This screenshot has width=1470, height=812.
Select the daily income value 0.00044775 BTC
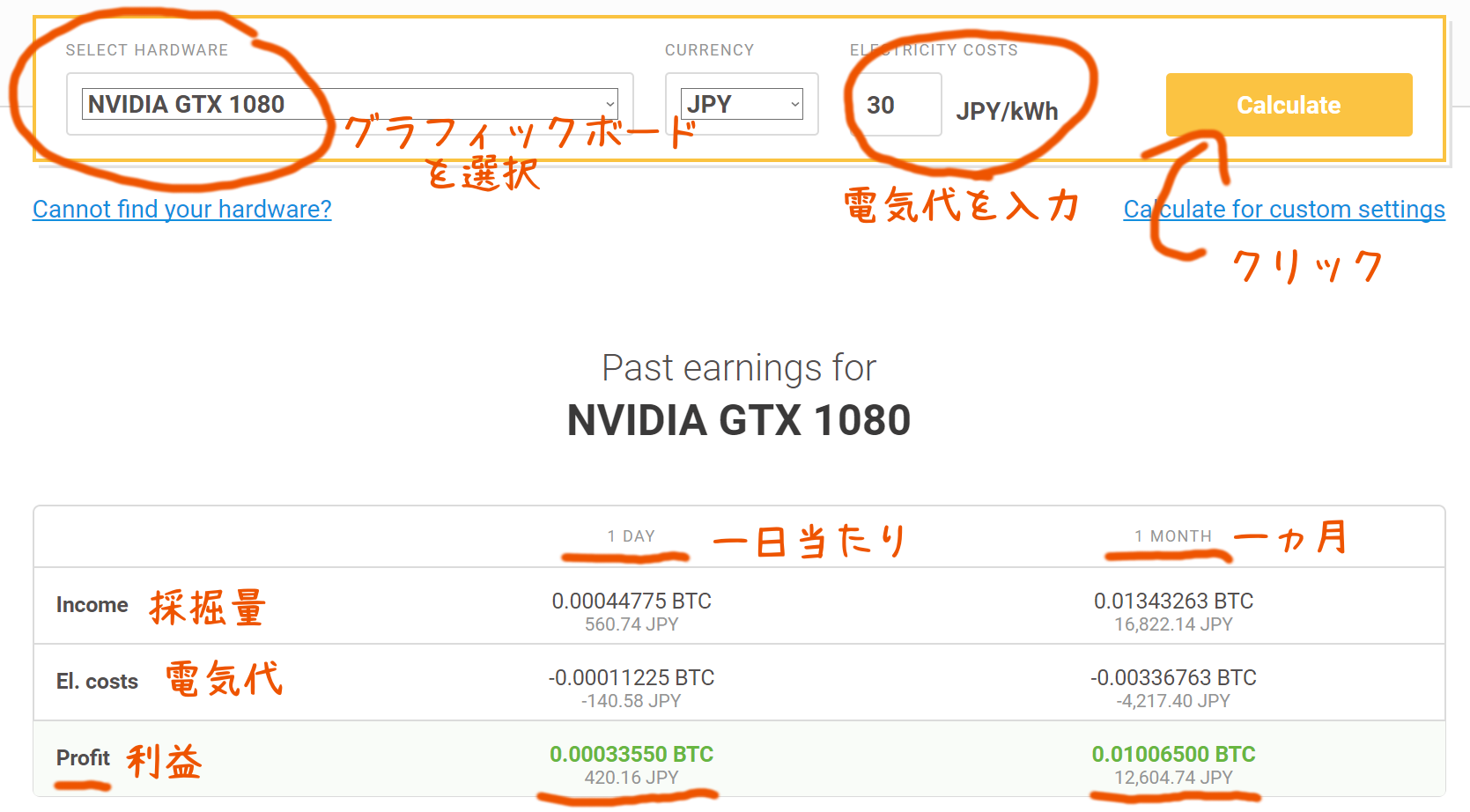coord(632,601)
